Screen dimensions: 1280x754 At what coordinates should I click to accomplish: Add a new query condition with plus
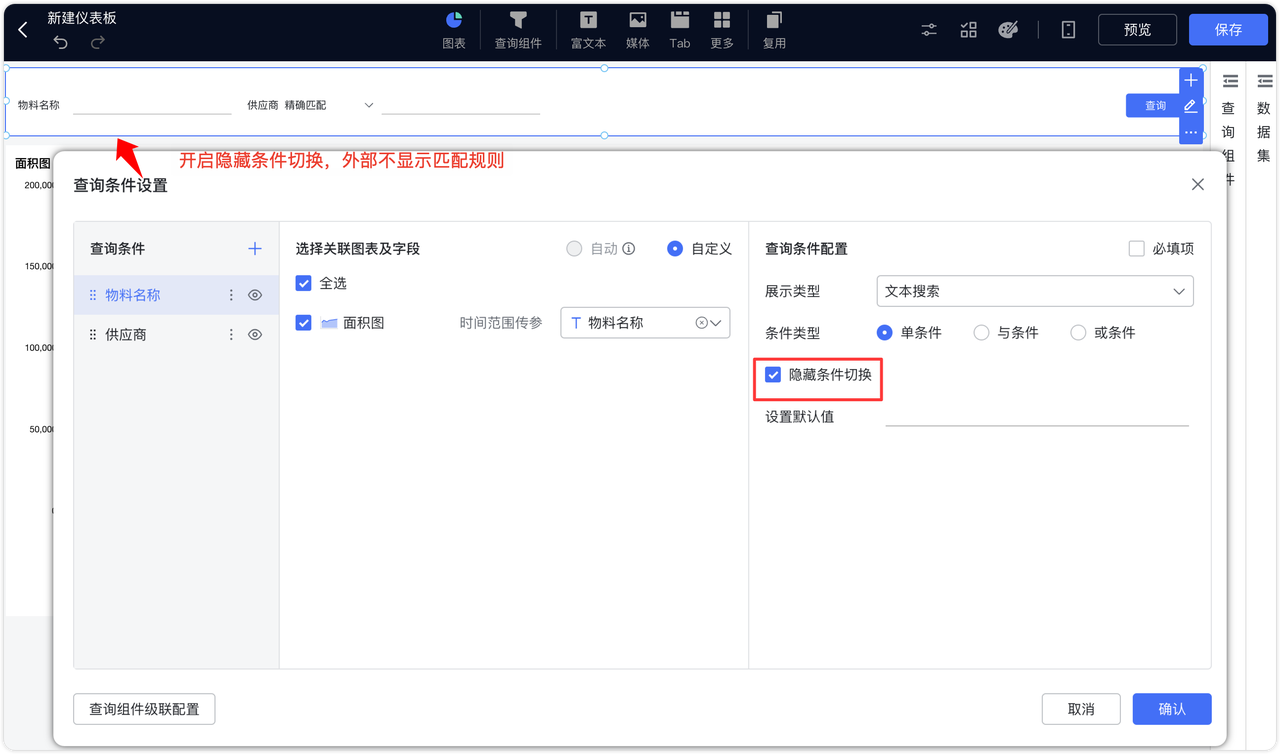[254, 248]
